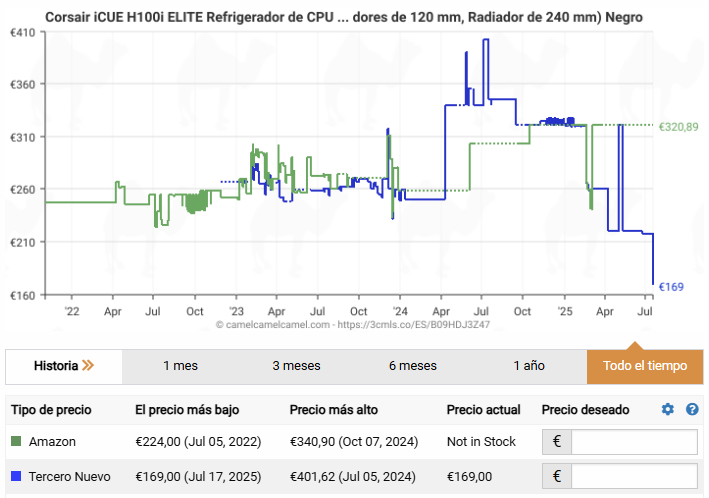
Task: Click Amazon highest price €340,90 (Oct 07, 2024)
Action: tap(354, 441)
